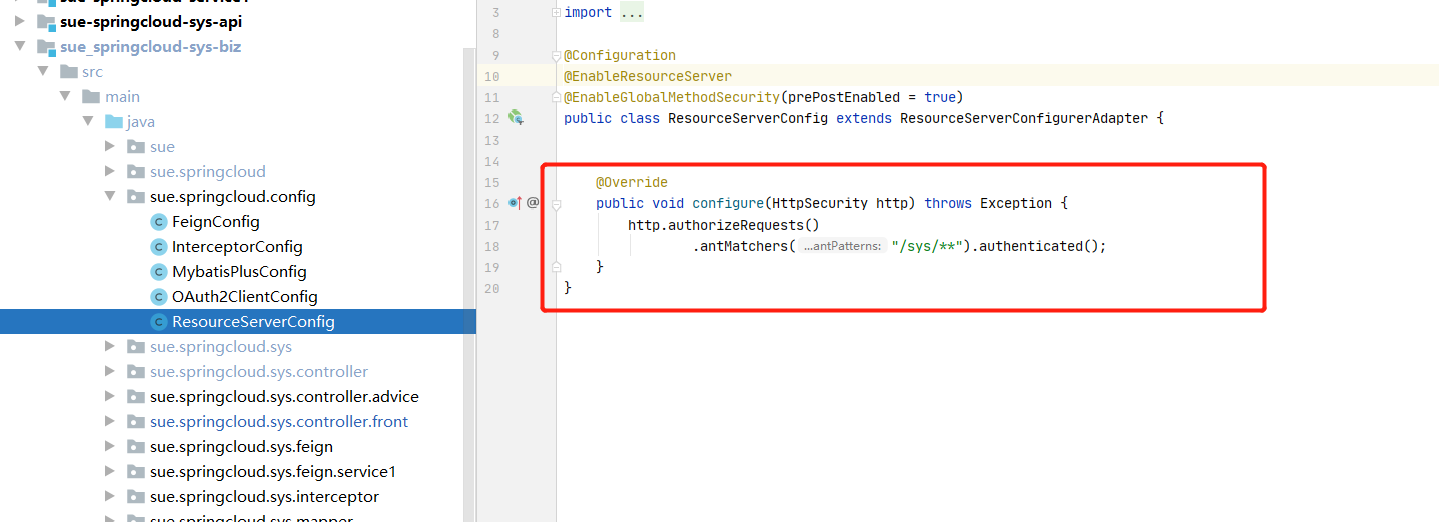
Task: Click the sue package icon
Action: pos(136,147)
